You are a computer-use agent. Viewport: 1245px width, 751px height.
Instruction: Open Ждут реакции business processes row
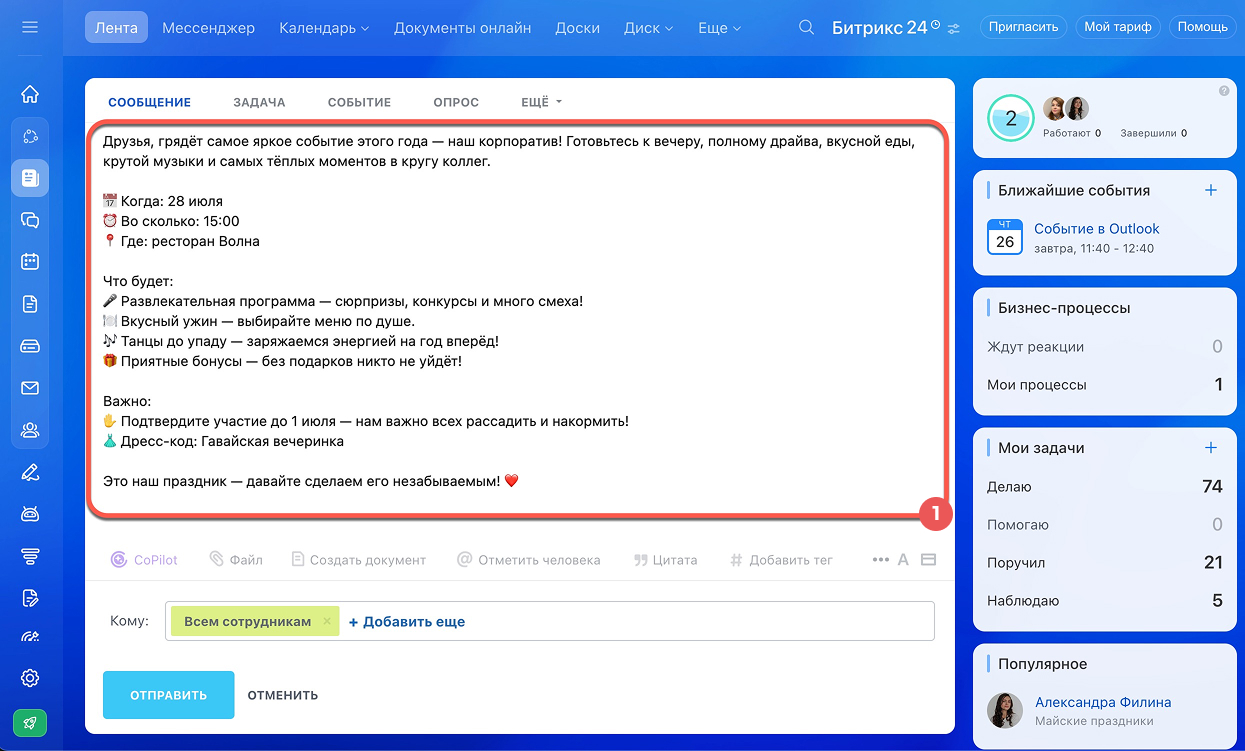point(1105,347)
